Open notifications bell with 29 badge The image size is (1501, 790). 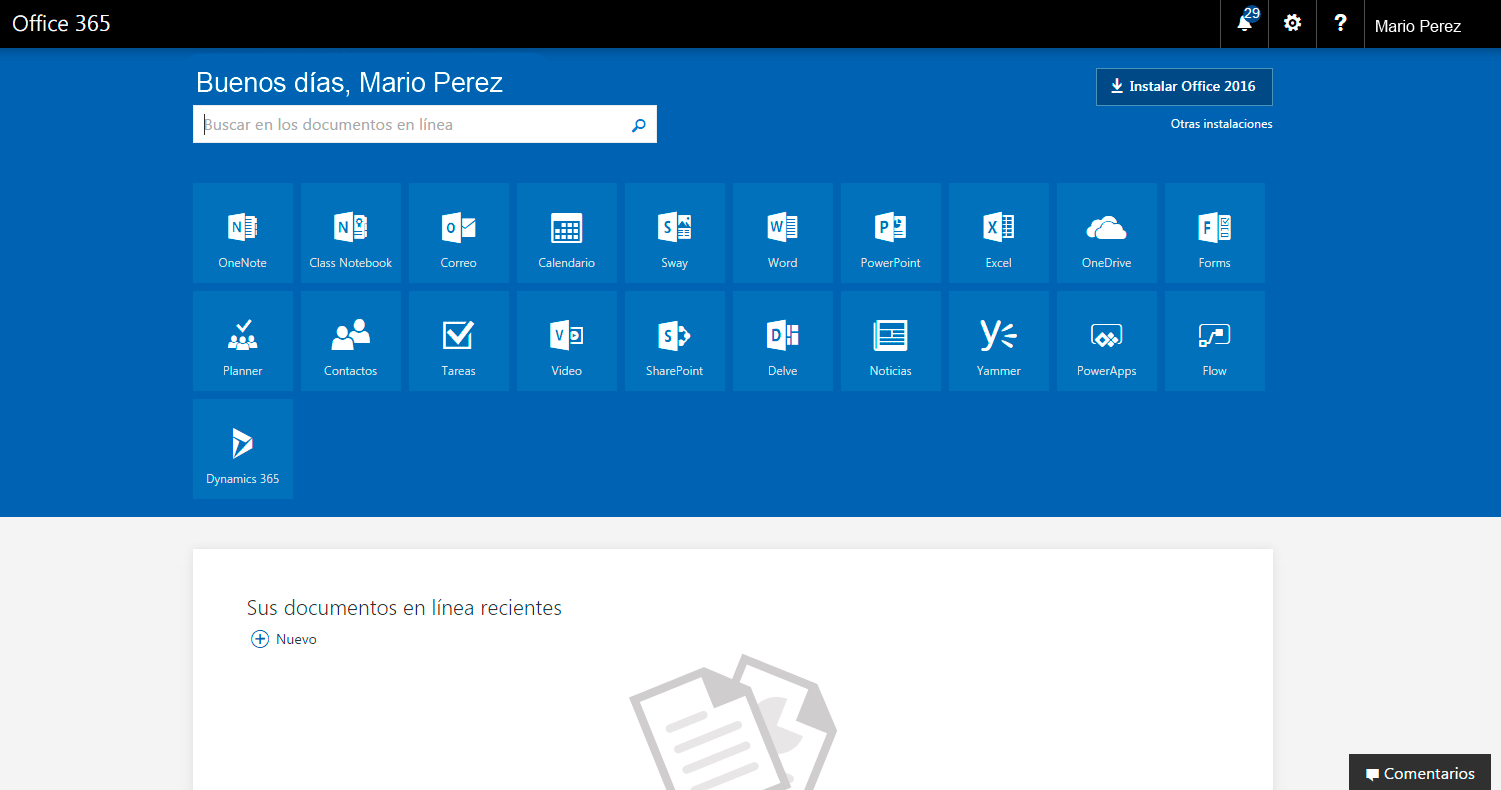[1245, 24]
